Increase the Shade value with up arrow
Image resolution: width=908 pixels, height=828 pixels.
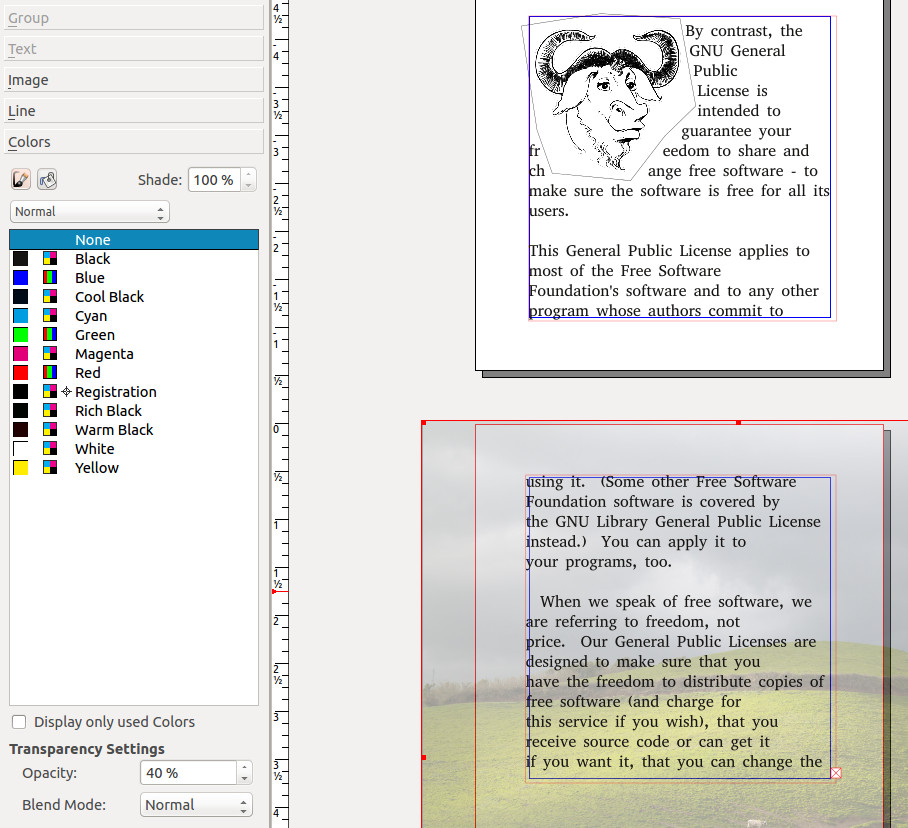[249, 175]
